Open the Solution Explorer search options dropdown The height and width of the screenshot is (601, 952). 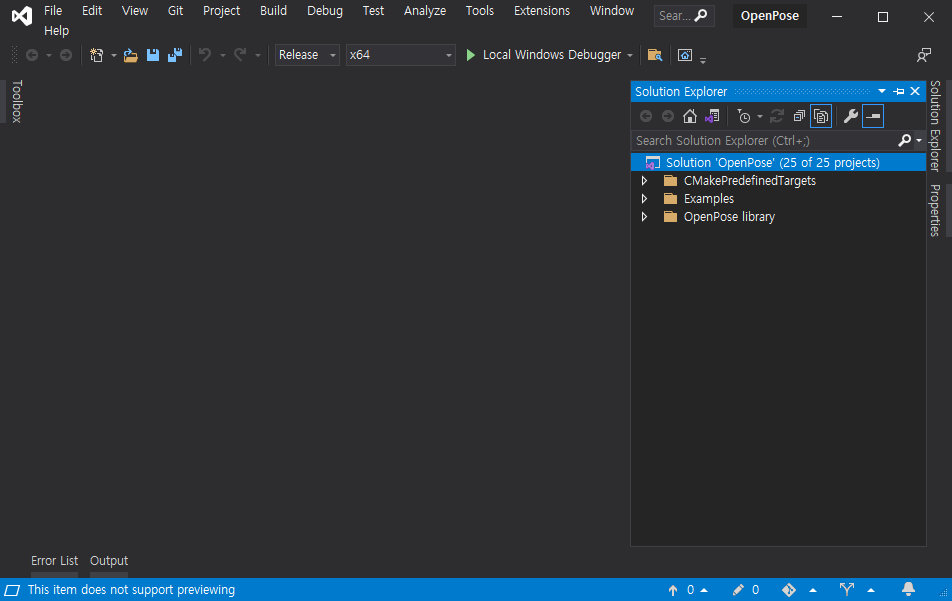click(x=919, y=141)
